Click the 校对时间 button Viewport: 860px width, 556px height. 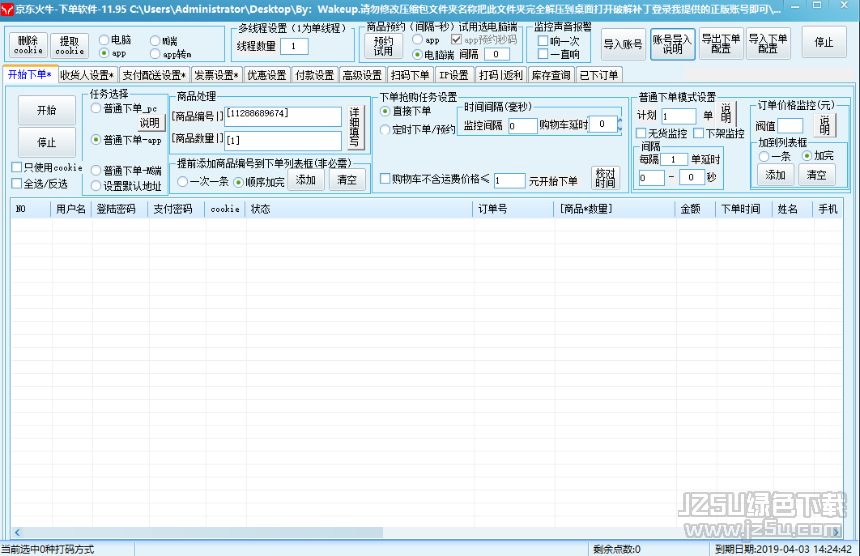coord(605,178)
